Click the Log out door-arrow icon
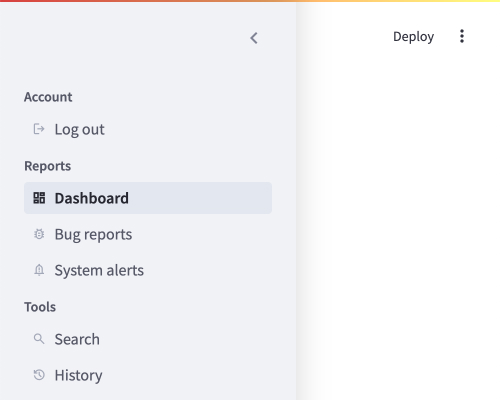This screenshot has width=500, height=400. pyautogui.click(x=39, y=129)
